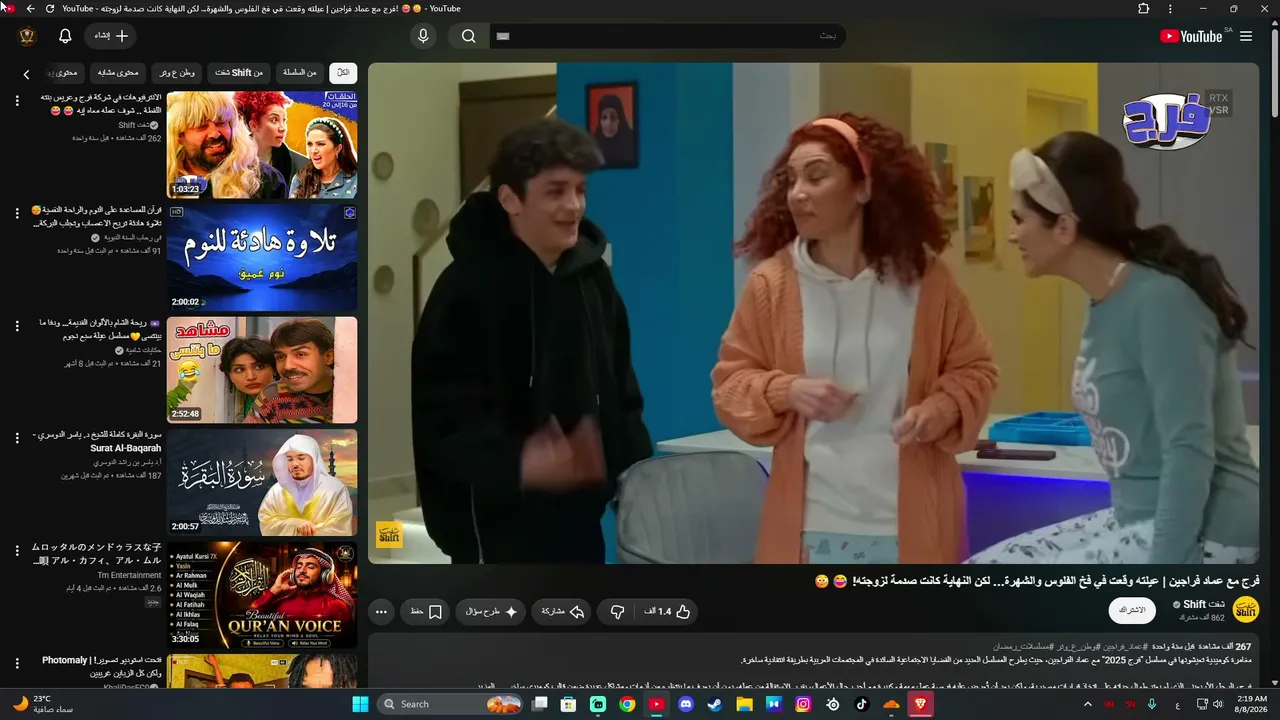This screenshot has height=720, width=1280.
Task: Open Steam from the taskbar
Action: point(714,704)
